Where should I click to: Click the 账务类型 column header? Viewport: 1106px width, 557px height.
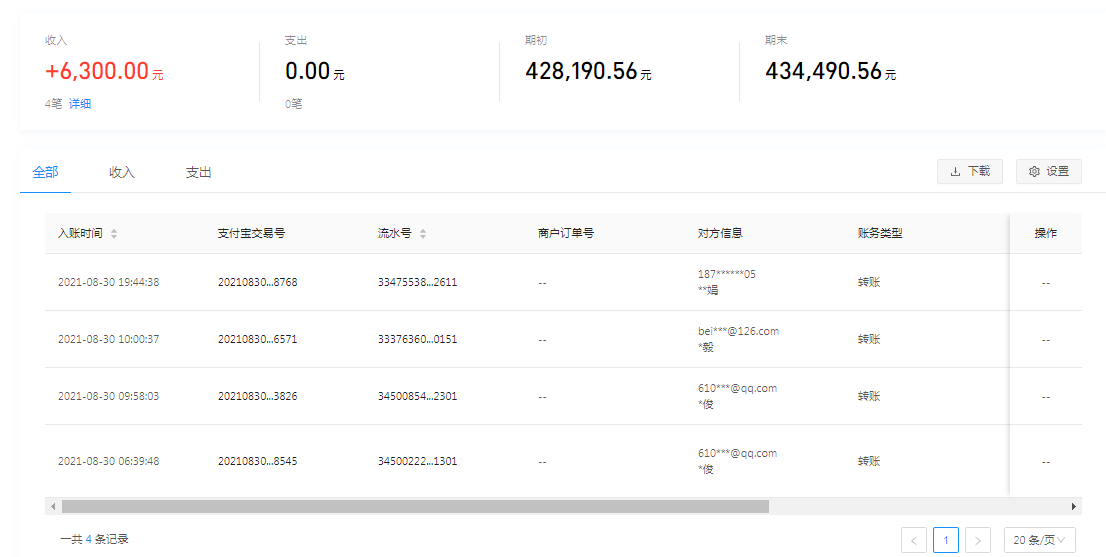pos(880,233)
